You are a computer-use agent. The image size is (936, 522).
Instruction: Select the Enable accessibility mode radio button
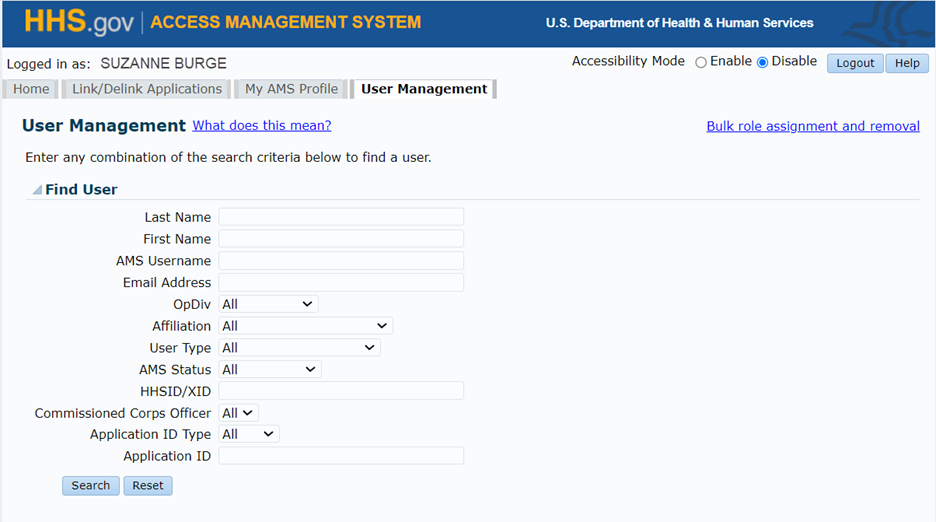(x=701, y=62)
